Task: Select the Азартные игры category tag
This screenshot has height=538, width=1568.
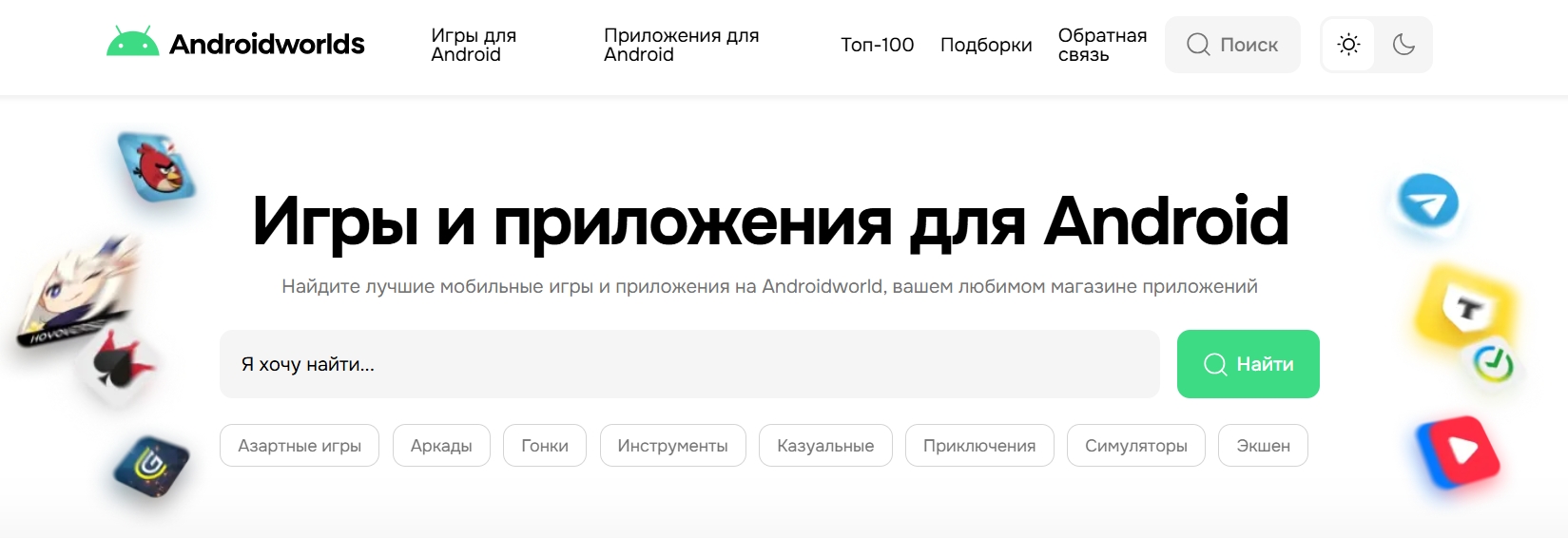Action: point(300,446)
